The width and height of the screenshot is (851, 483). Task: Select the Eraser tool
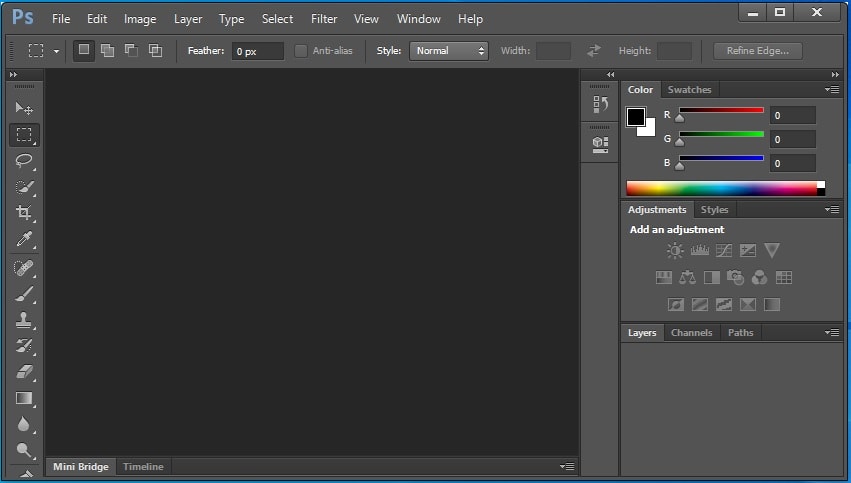point(24,372)
